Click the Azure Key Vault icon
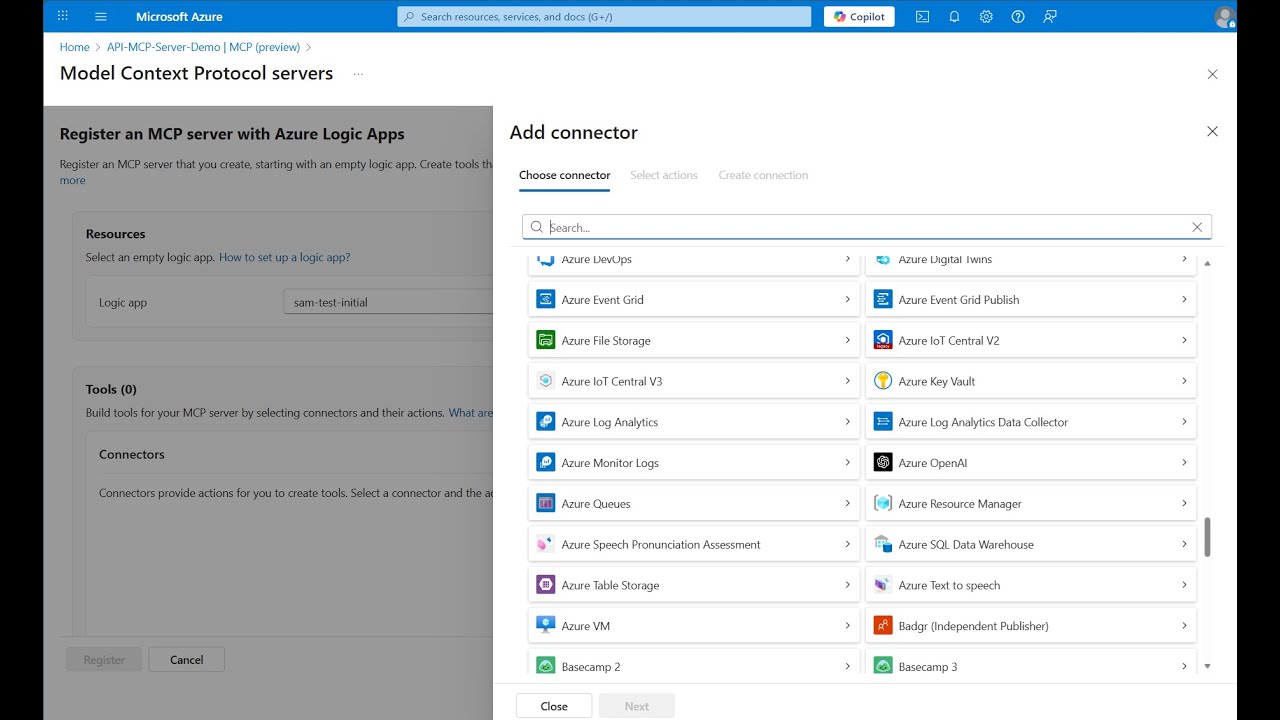This screenshot has height=720, width=1280. (x=882, y=381)
